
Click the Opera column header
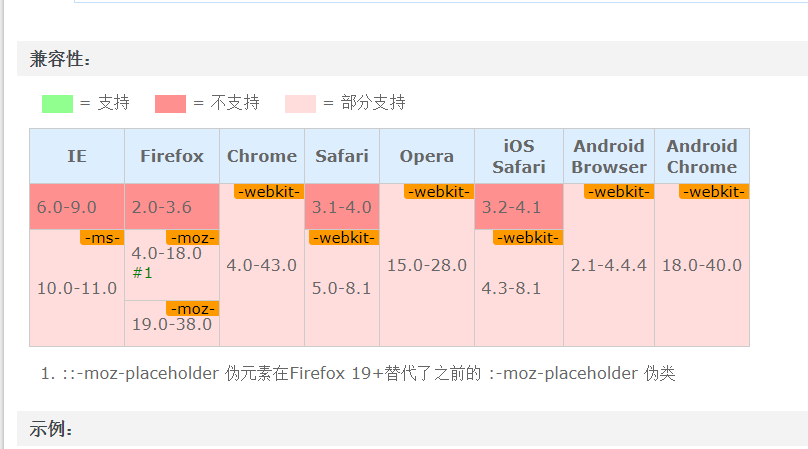427,156
